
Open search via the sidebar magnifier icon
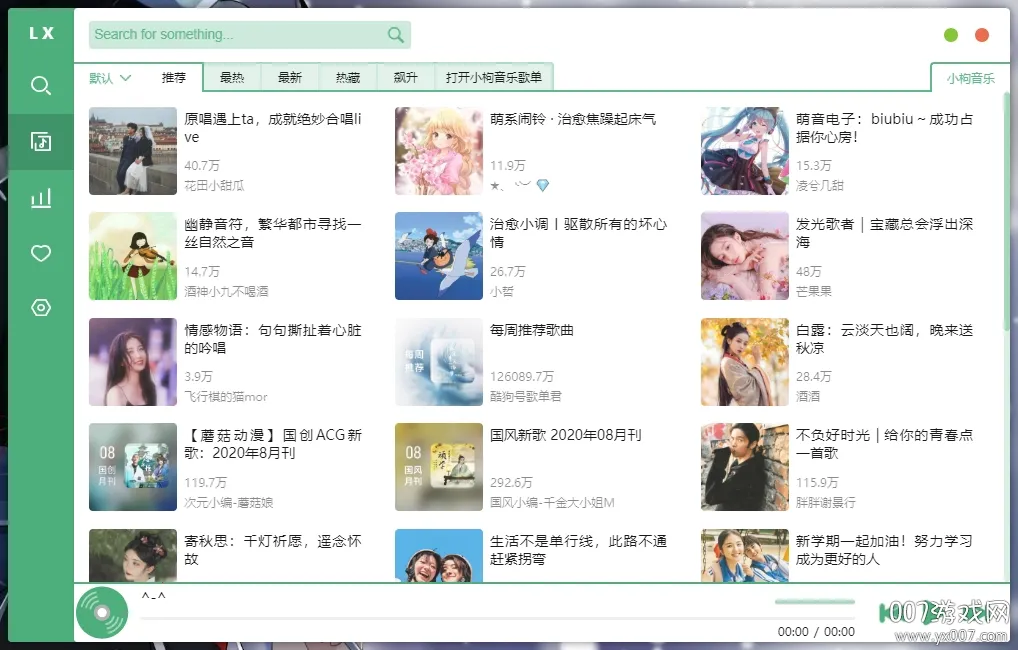[x=40, y=85]
